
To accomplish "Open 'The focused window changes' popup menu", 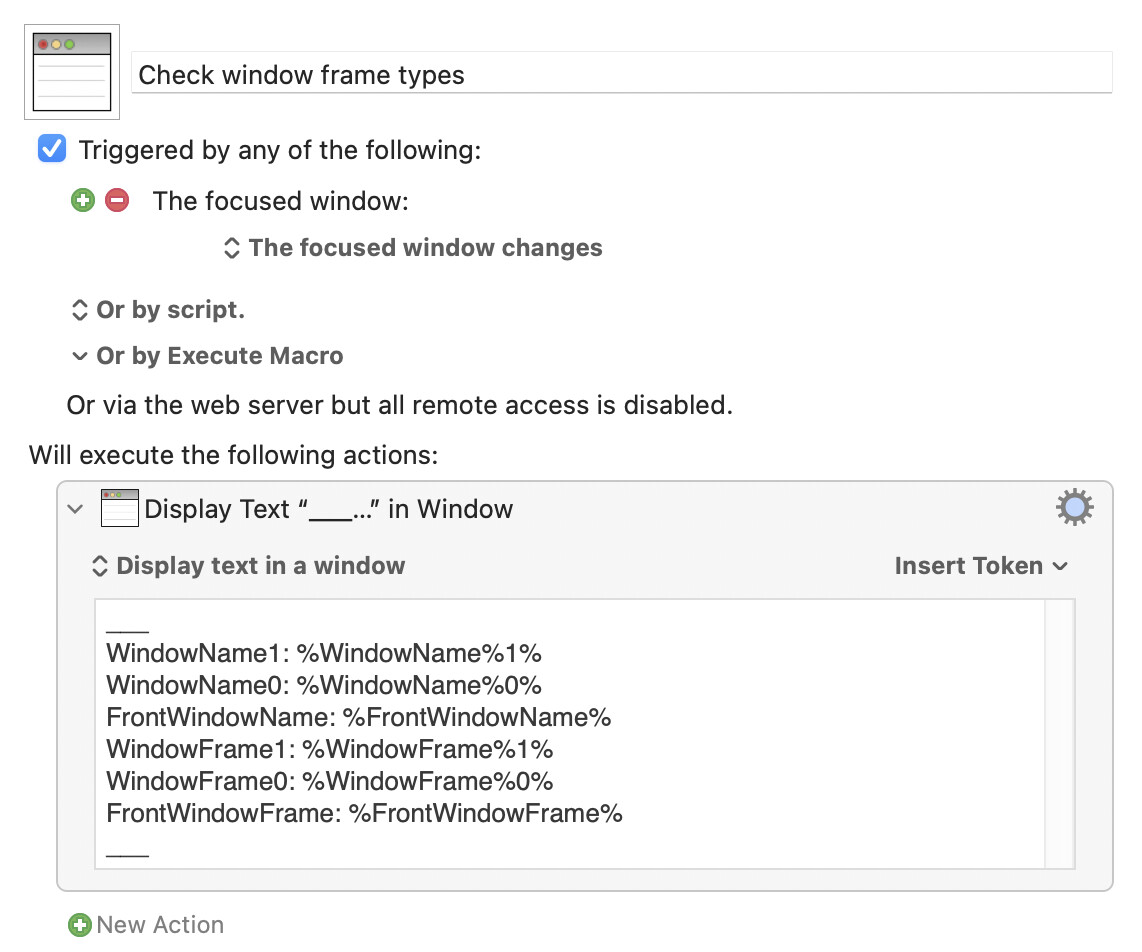I will click(413, 248).
